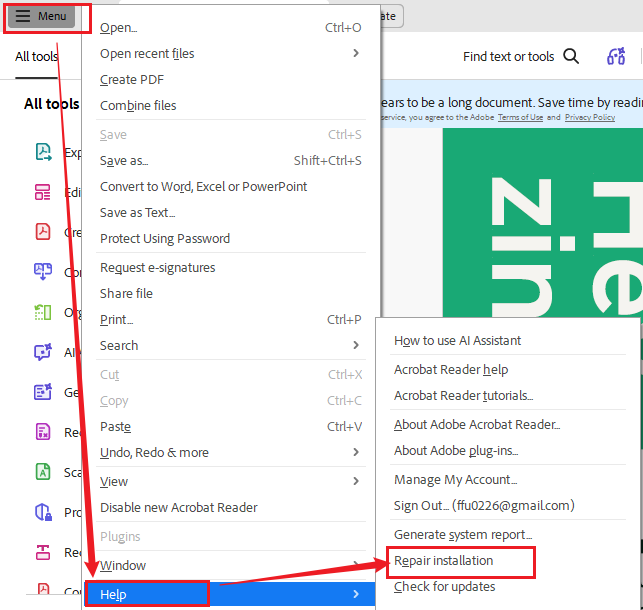This screenshot has height=610, width=643.
Task: Choose Print... from the menu
Action: click(x=230, y=319)
